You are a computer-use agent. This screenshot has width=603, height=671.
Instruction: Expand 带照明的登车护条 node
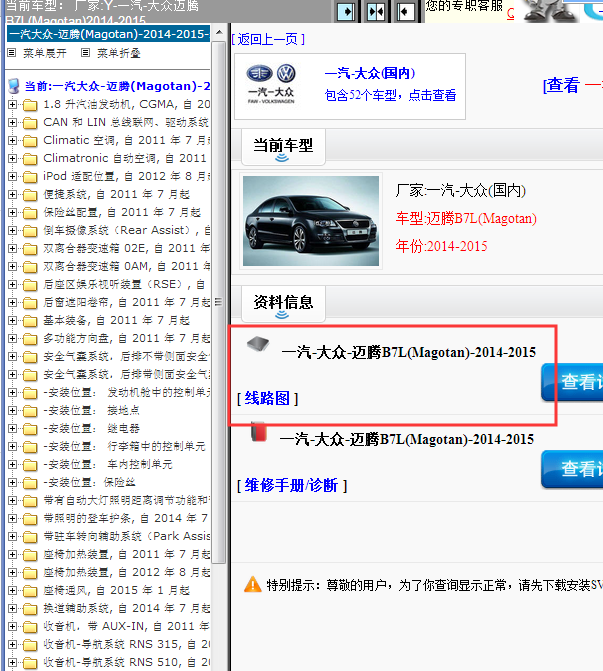click(12, 518)
